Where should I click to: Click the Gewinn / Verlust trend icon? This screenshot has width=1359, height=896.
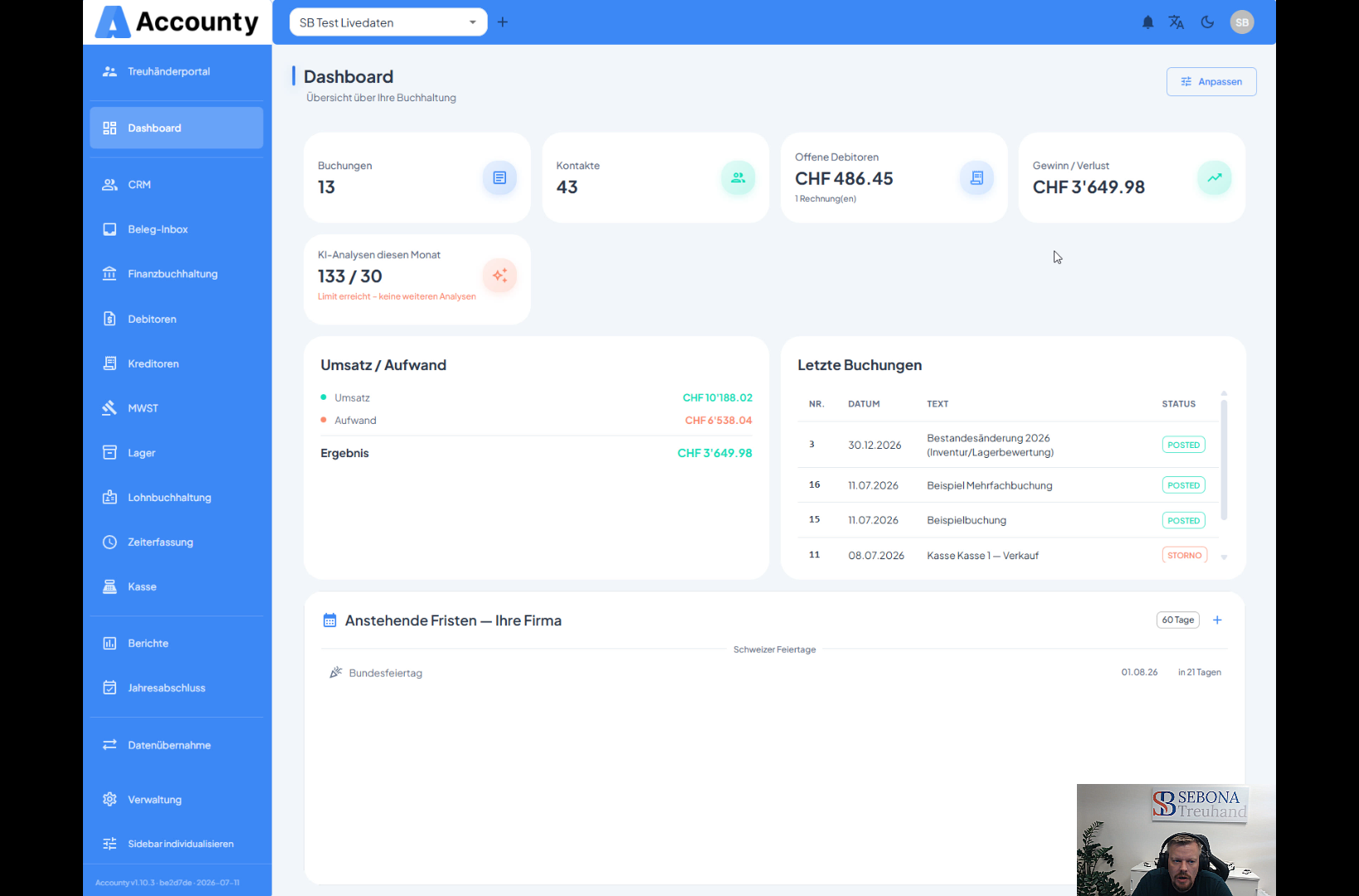pos(1215,178)
